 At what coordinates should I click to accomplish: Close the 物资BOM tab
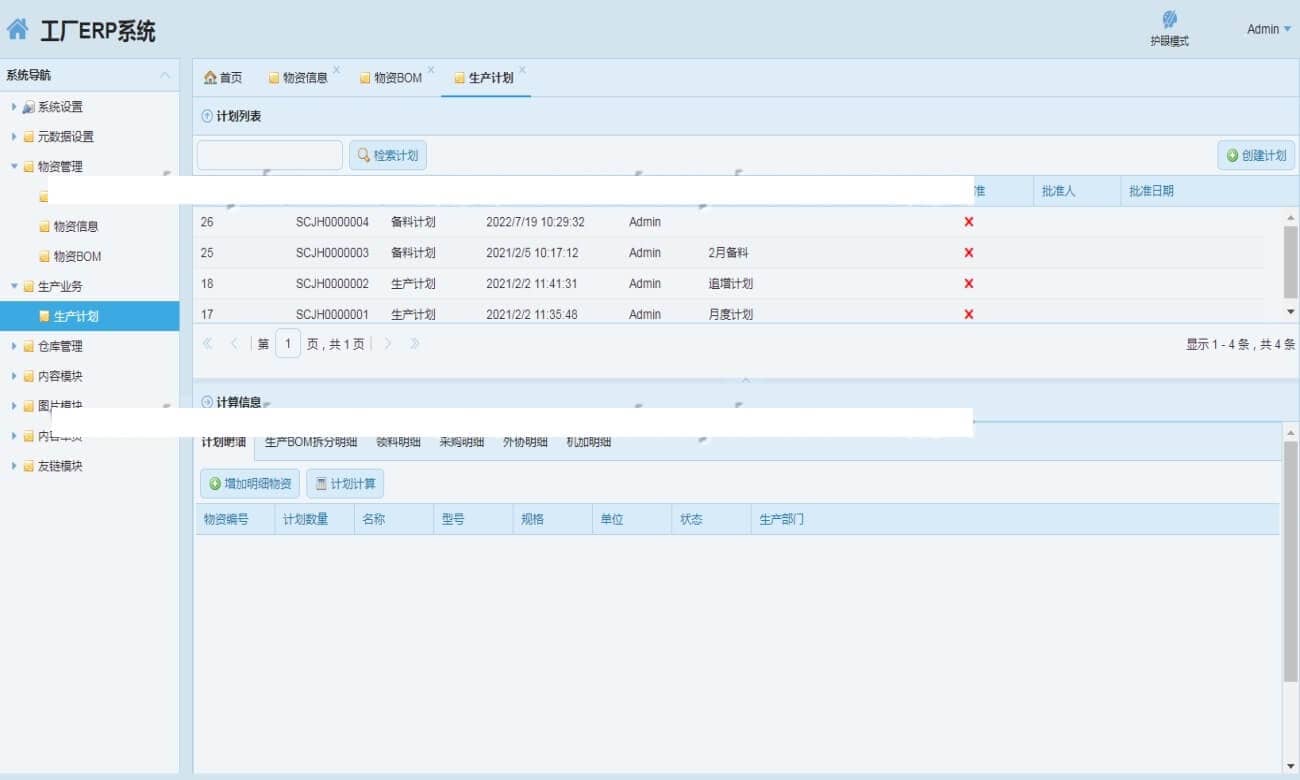pos(431,70)
